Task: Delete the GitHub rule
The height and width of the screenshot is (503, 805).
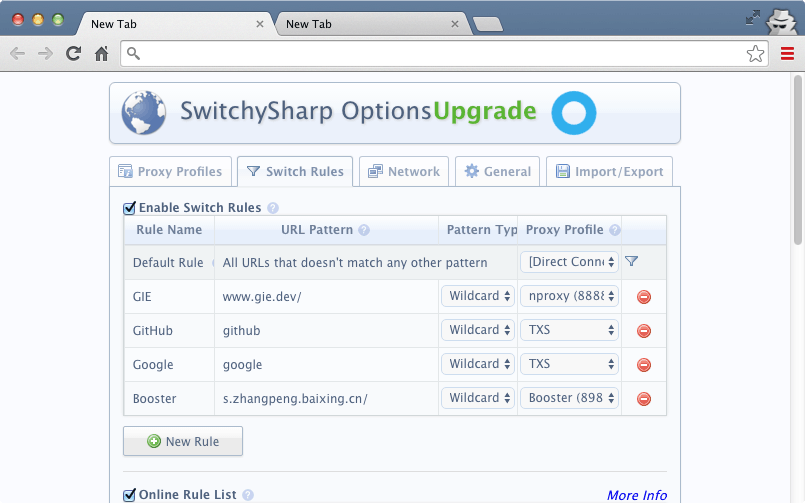Action: (x=644, y=331)
